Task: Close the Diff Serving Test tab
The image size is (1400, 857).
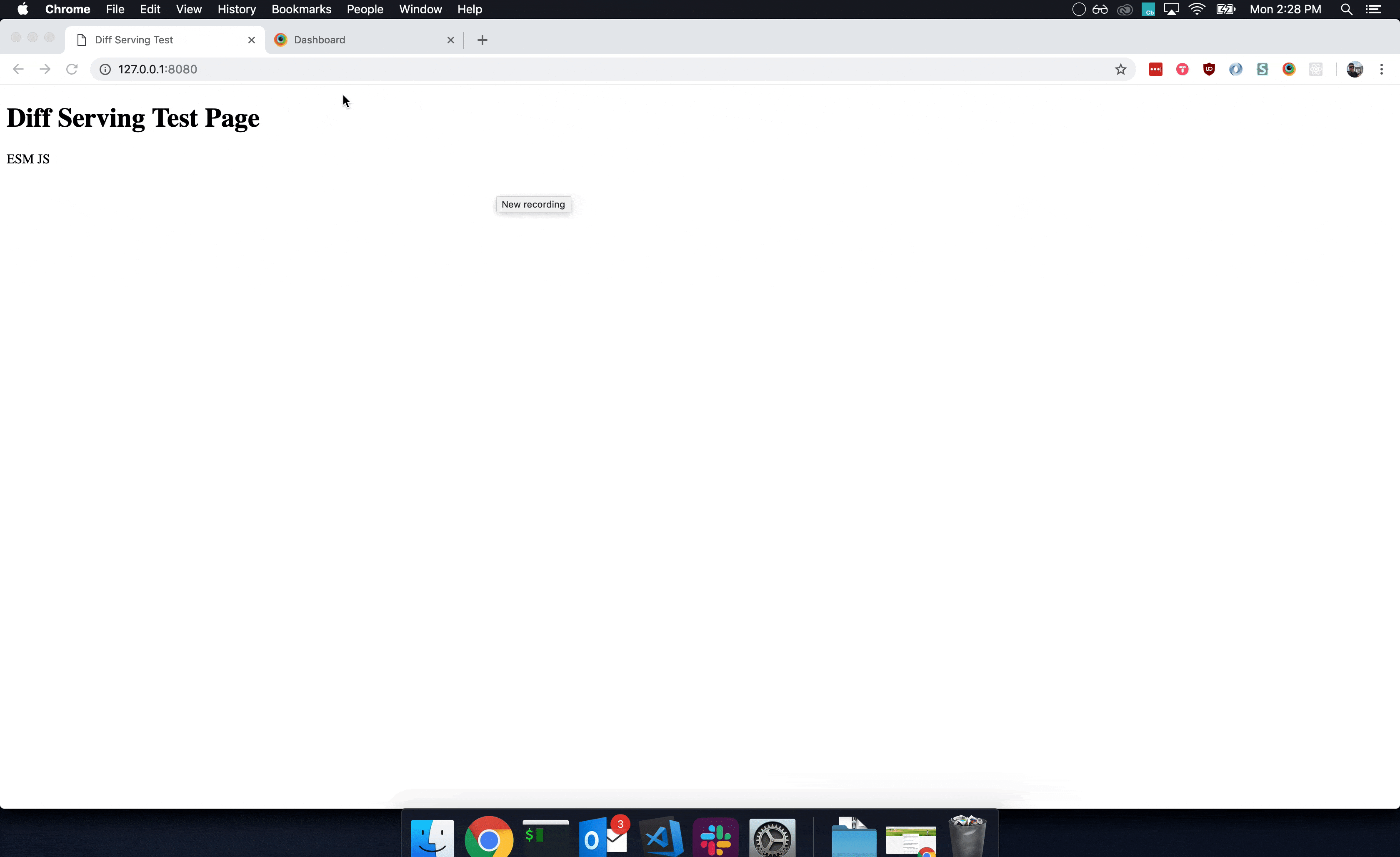Action: [252, 40]
